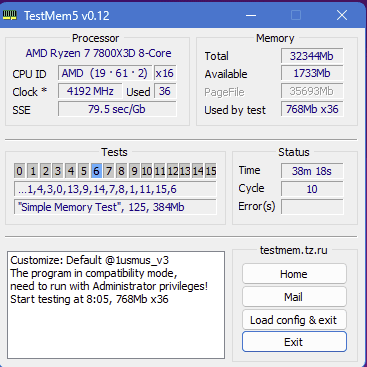Click the Error(s) label
Viewport: 367px width, 367px height.
click(257, 207)
